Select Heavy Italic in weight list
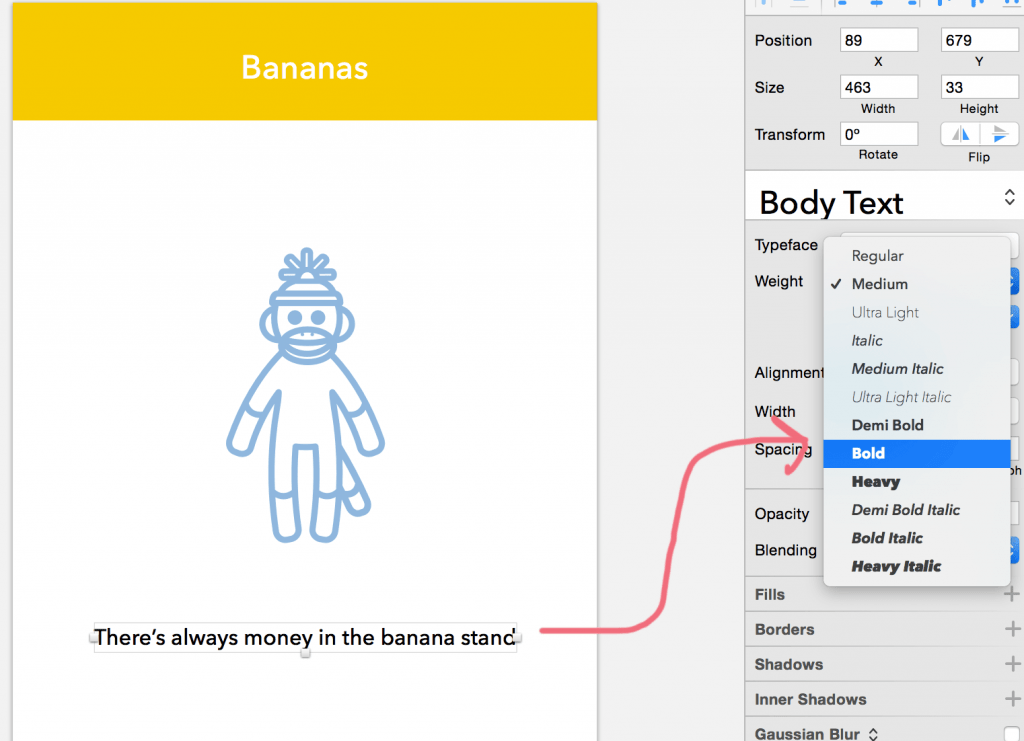Screen dimensions: 1024x741 pos(896,566)
